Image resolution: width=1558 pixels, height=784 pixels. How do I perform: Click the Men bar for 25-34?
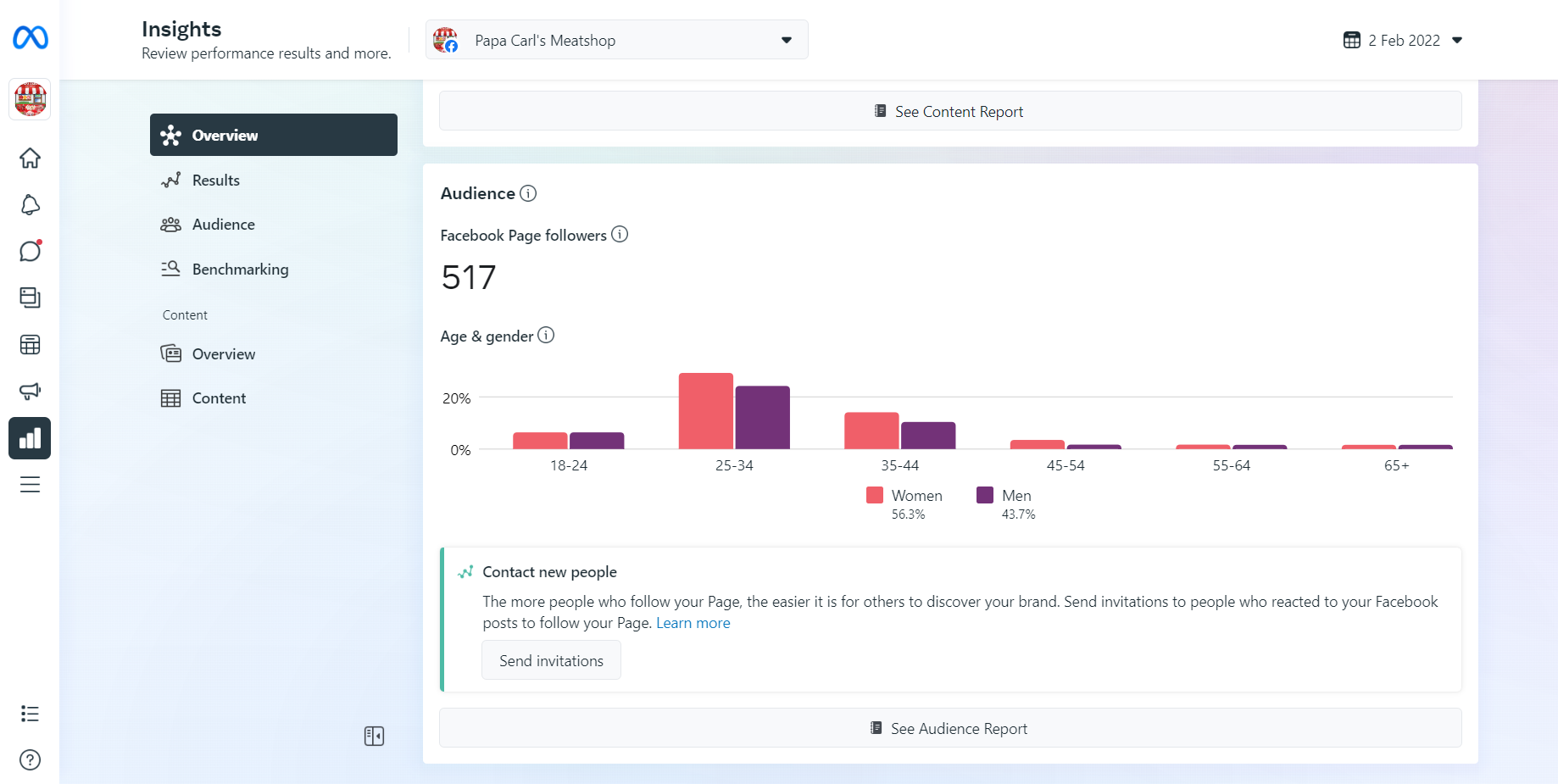763,418
